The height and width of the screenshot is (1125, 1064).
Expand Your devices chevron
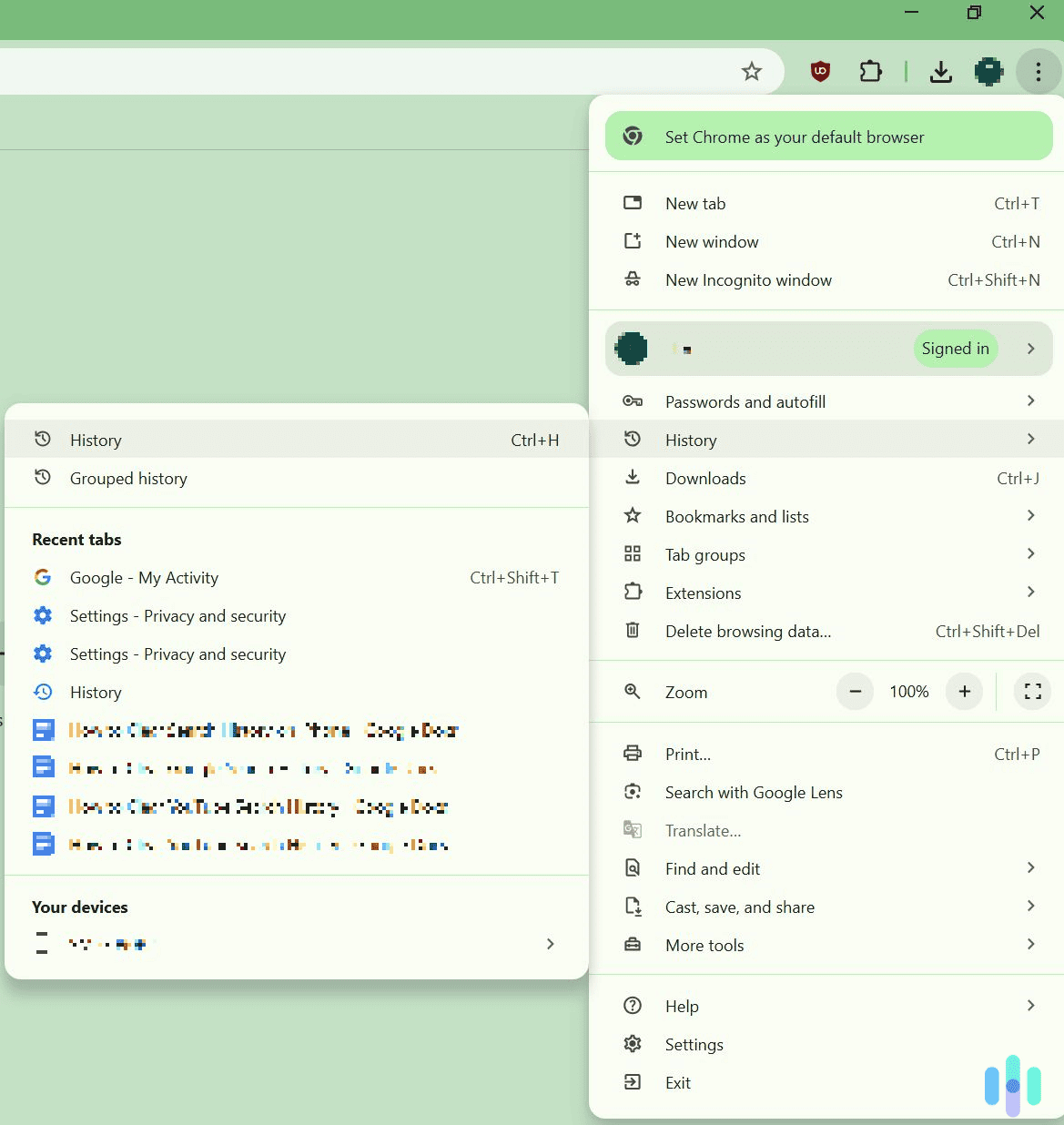(x=550, y=944)
